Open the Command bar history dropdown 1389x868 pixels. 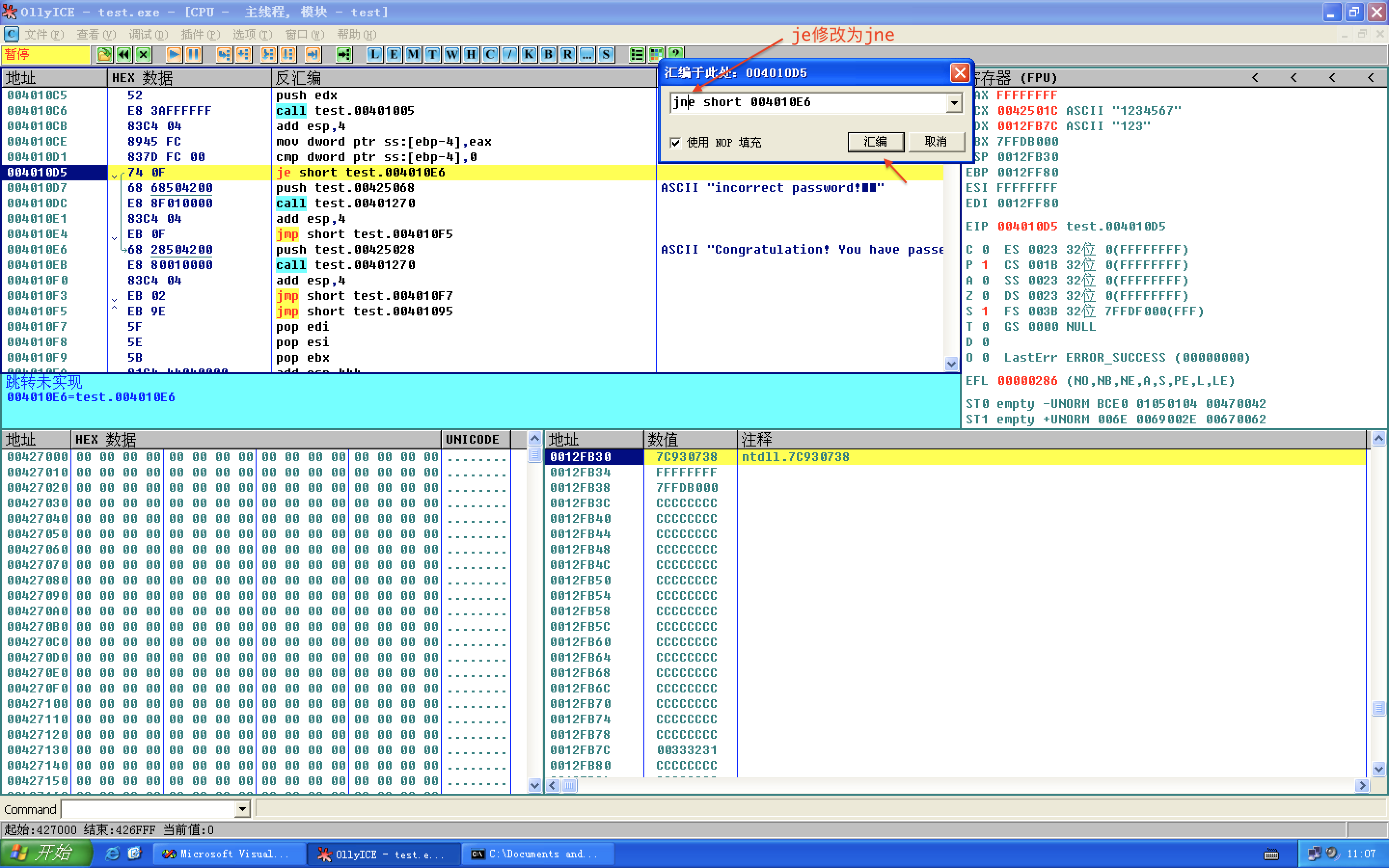pos(242,810)
